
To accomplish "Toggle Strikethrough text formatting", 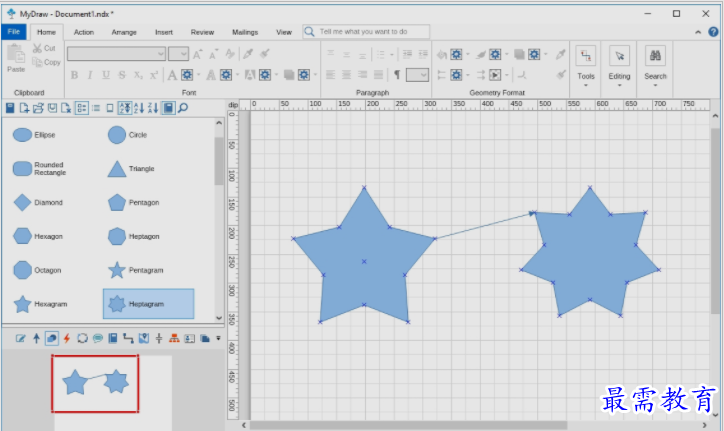I will coord(122,75).
